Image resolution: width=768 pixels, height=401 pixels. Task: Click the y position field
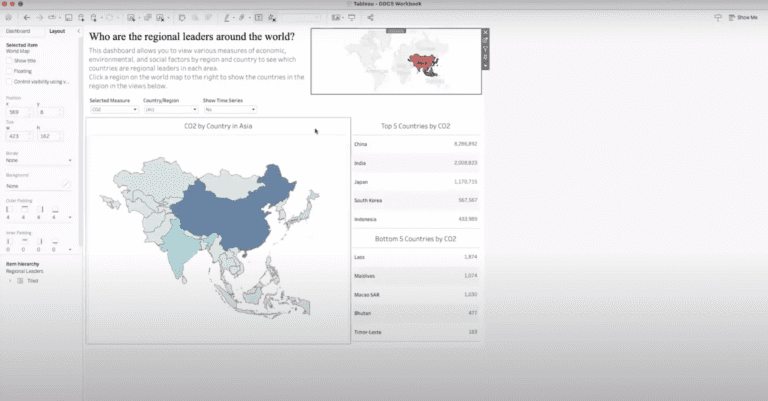tap(50, 112)
